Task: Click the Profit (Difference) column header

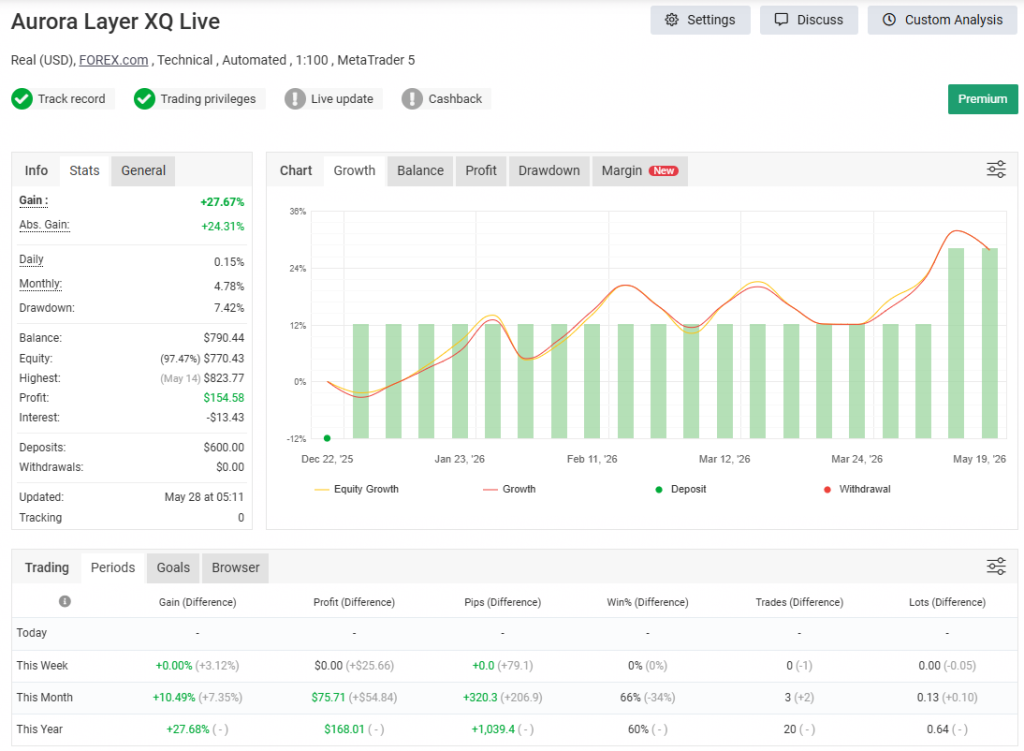Action: [354, 602]
